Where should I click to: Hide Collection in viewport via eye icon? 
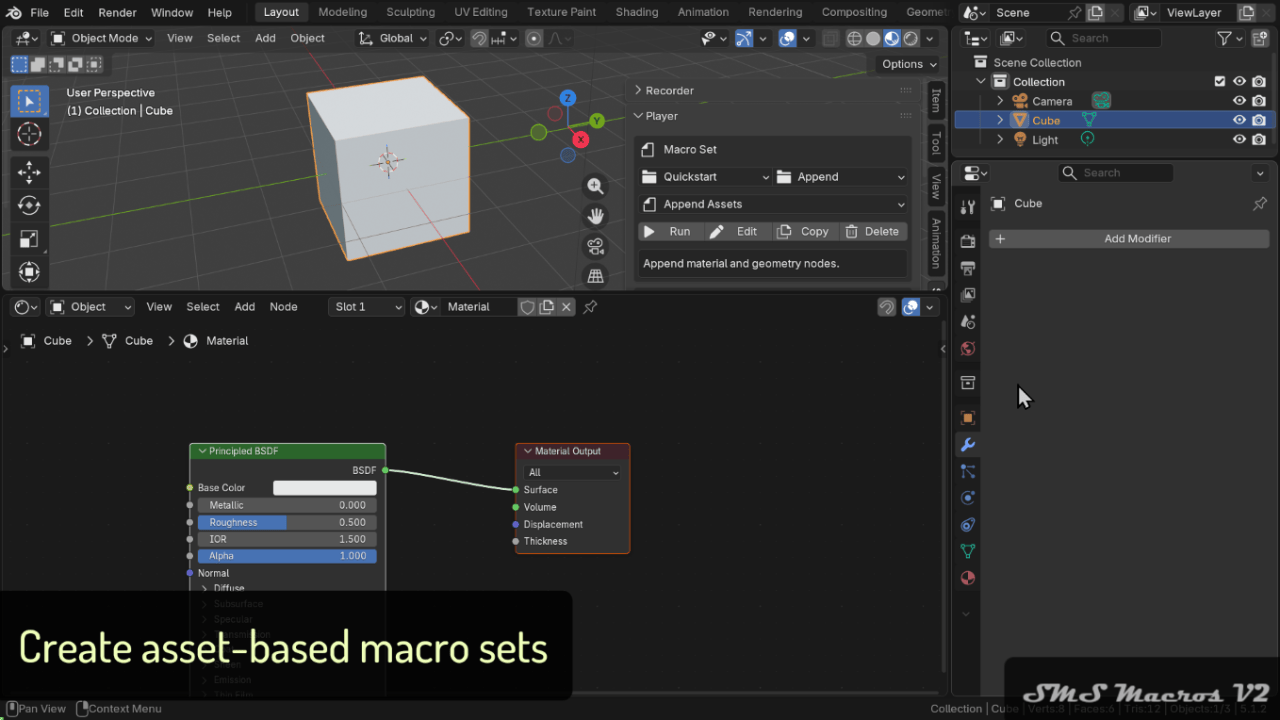point(1239,82)
